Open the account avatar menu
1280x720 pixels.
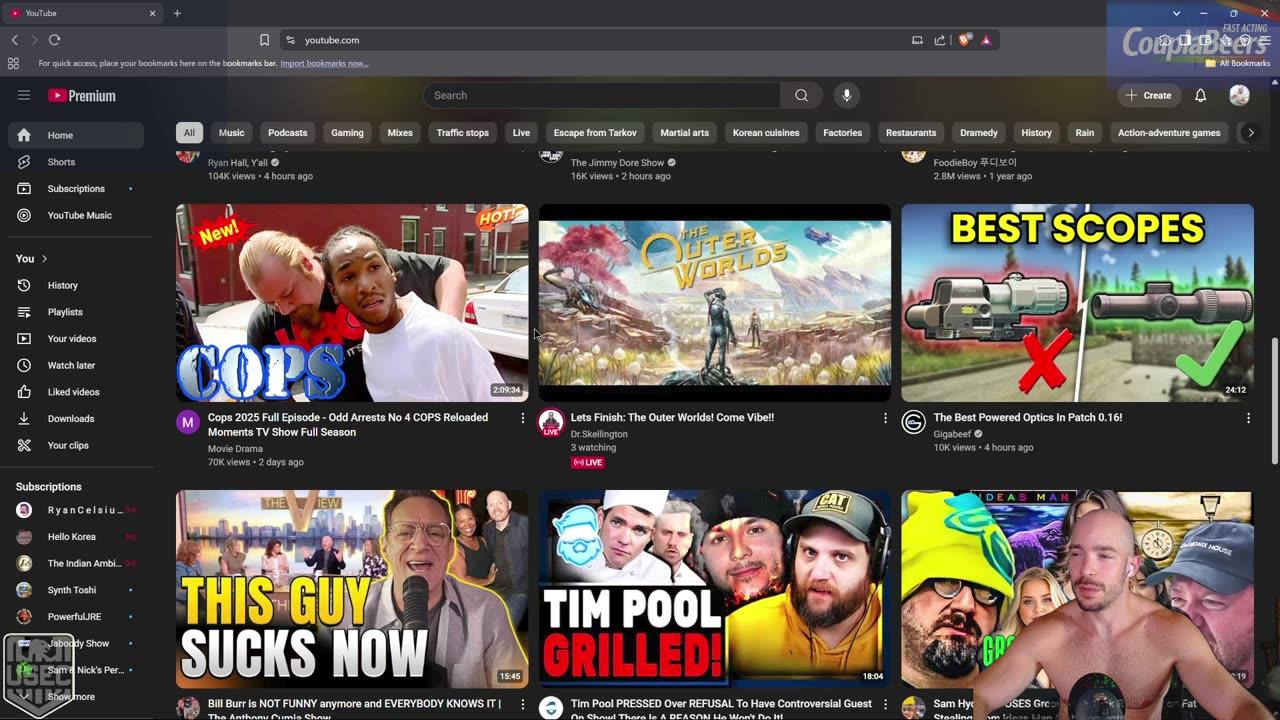(1239, 95)
